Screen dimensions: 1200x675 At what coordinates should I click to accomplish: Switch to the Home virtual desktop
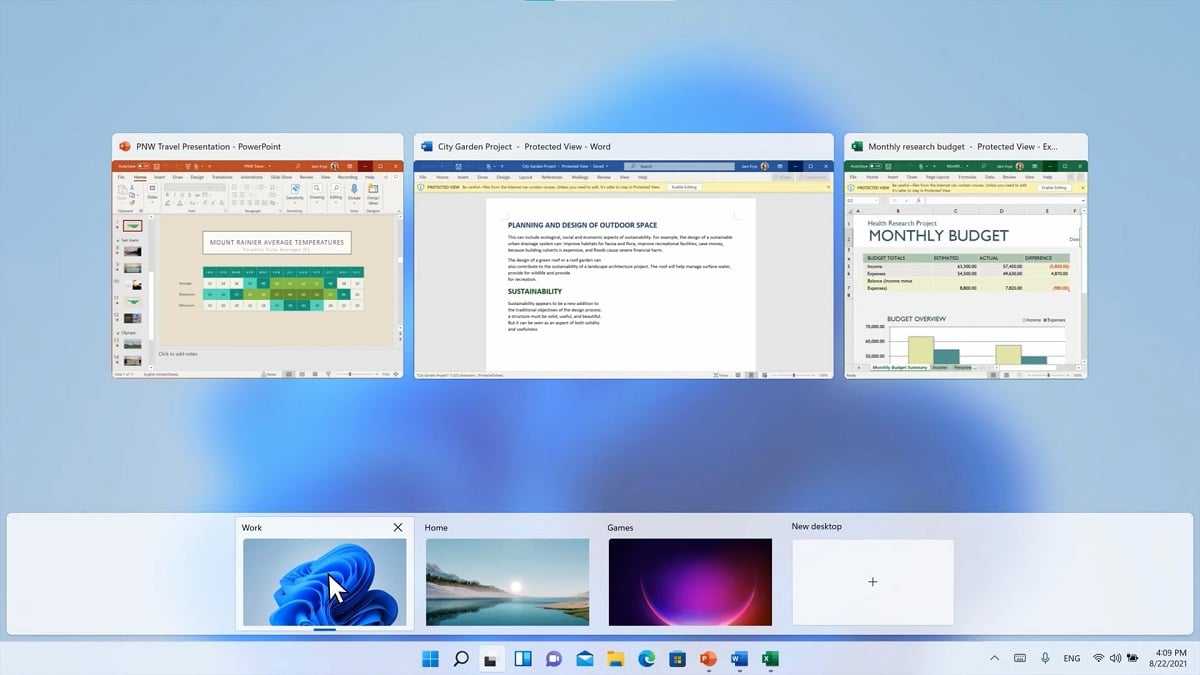(x=507, y=582)
